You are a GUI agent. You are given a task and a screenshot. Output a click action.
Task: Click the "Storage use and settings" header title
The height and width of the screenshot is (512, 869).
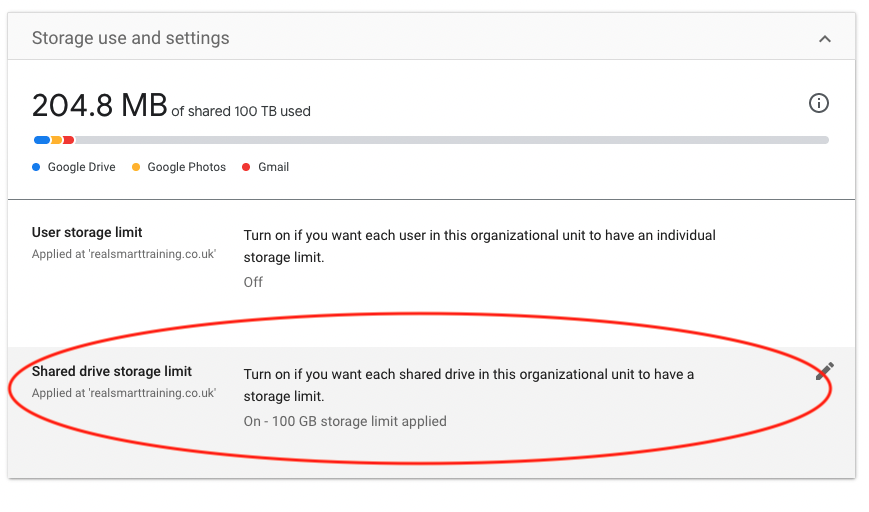coord(130,38)
